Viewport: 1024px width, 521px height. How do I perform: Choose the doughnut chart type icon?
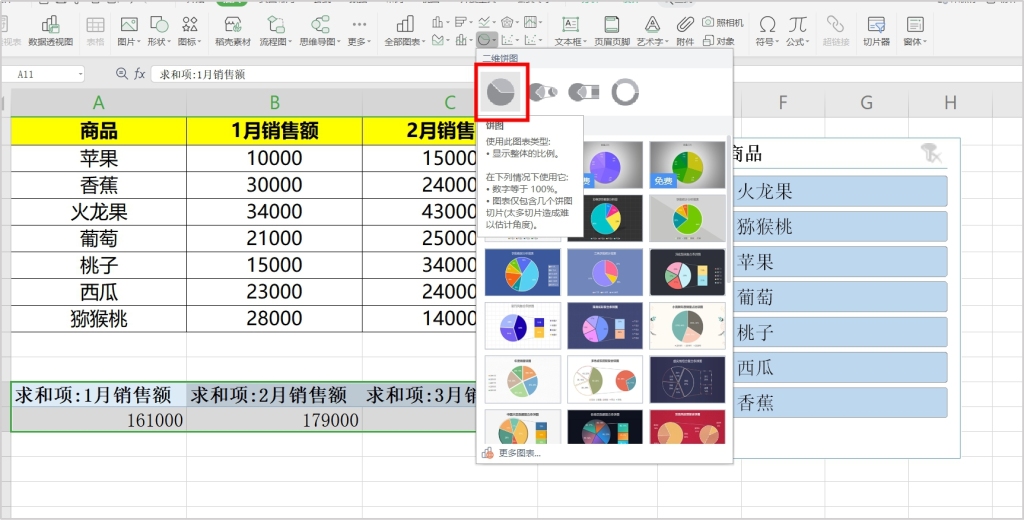(625, 93)
